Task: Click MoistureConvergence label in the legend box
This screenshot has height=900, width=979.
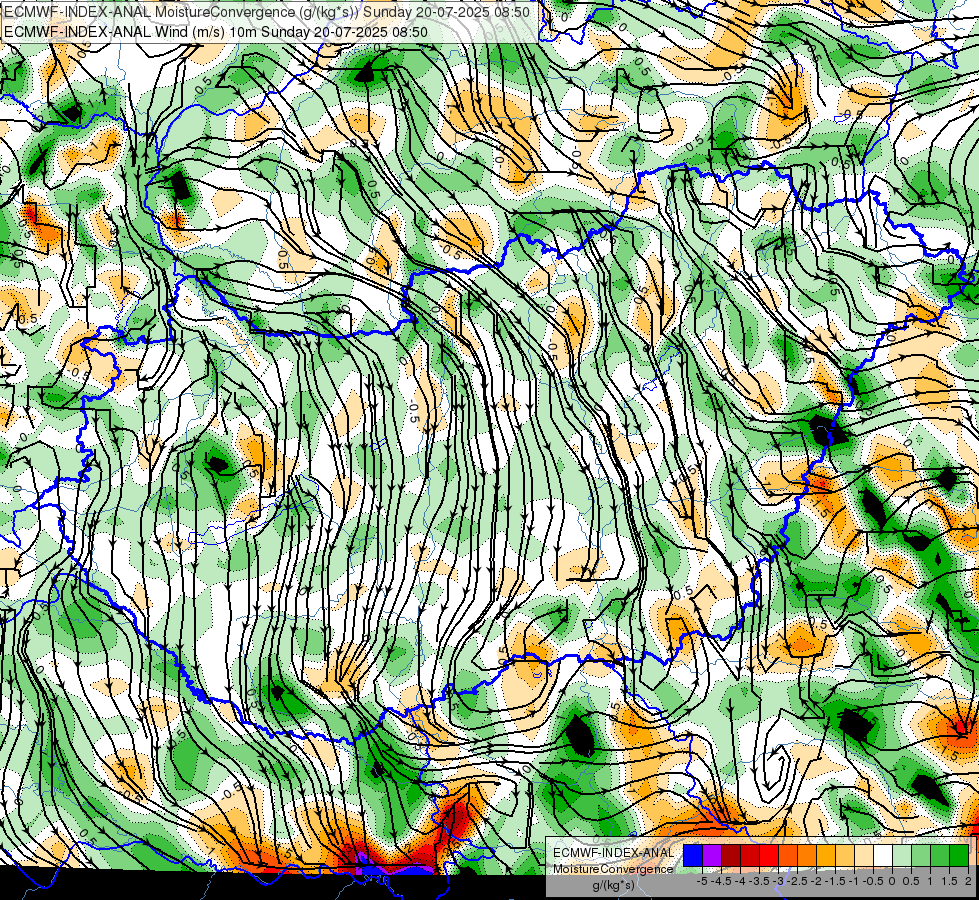Action: [613, 869]
